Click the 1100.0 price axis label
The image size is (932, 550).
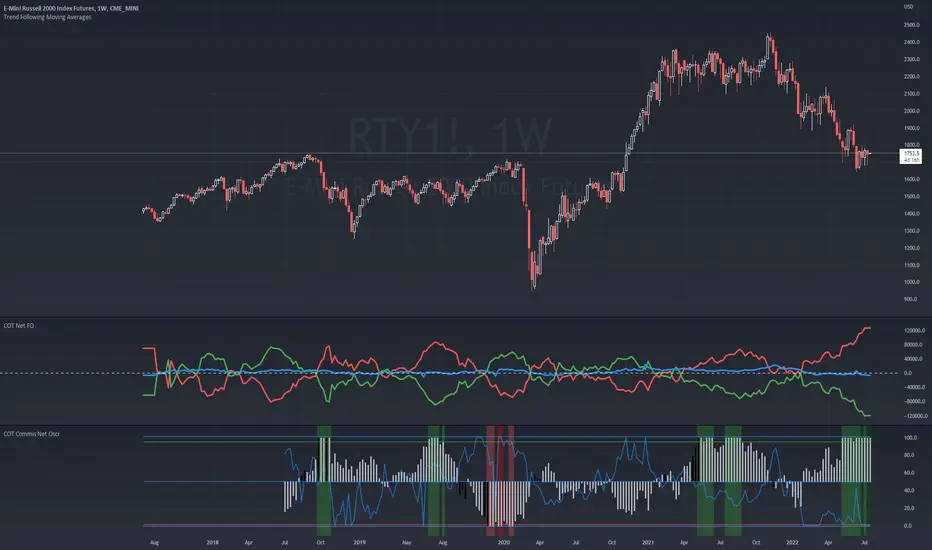coord(911,265)
